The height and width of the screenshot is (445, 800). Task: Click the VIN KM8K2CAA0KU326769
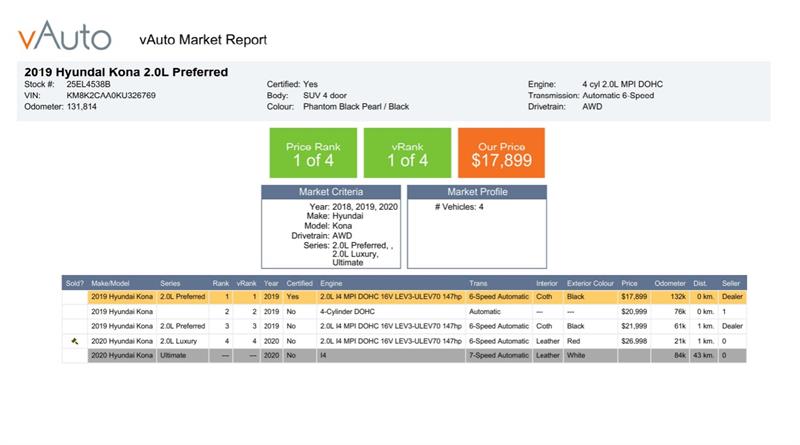click(x=111, y=95)
